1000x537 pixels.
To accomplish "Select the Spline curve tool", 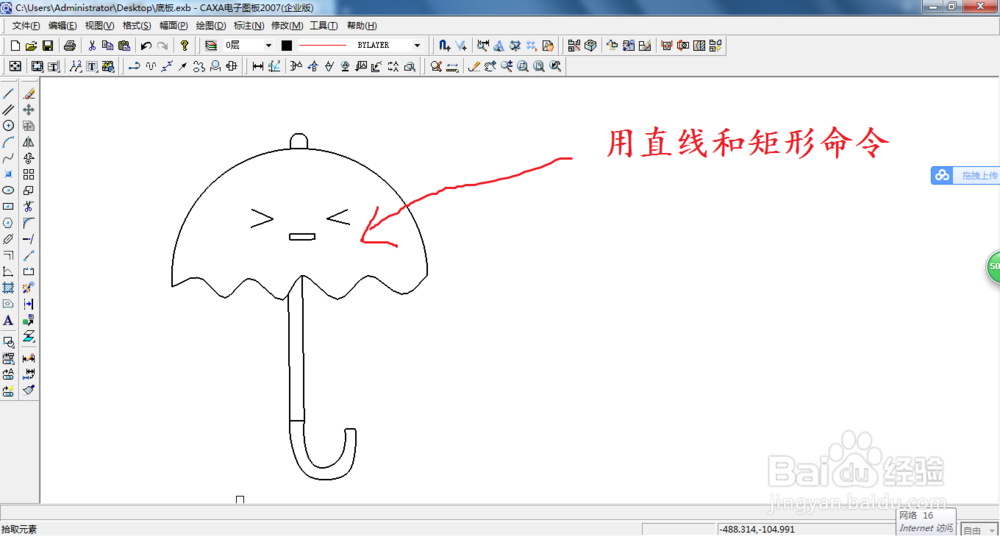I will click(x=8, y=158).
